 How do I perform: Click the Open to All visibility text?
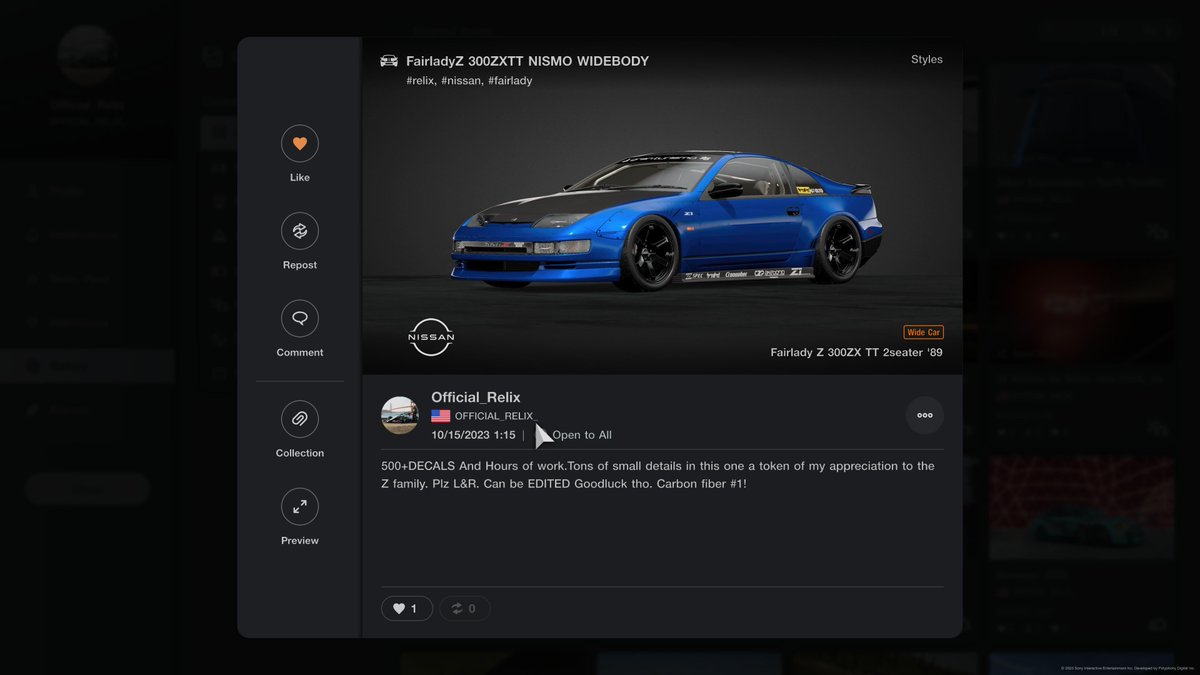[x=582, y=435]
